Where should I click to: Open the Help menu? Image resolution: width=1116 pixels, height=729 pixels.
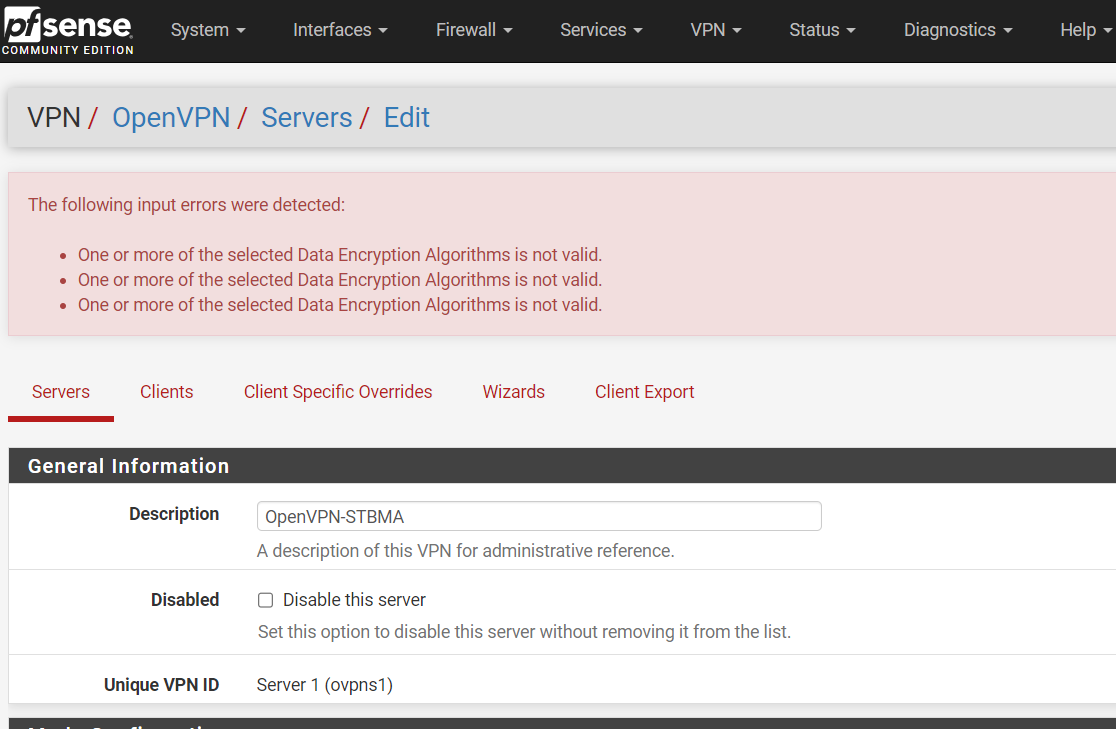(x=1085, y=30)
